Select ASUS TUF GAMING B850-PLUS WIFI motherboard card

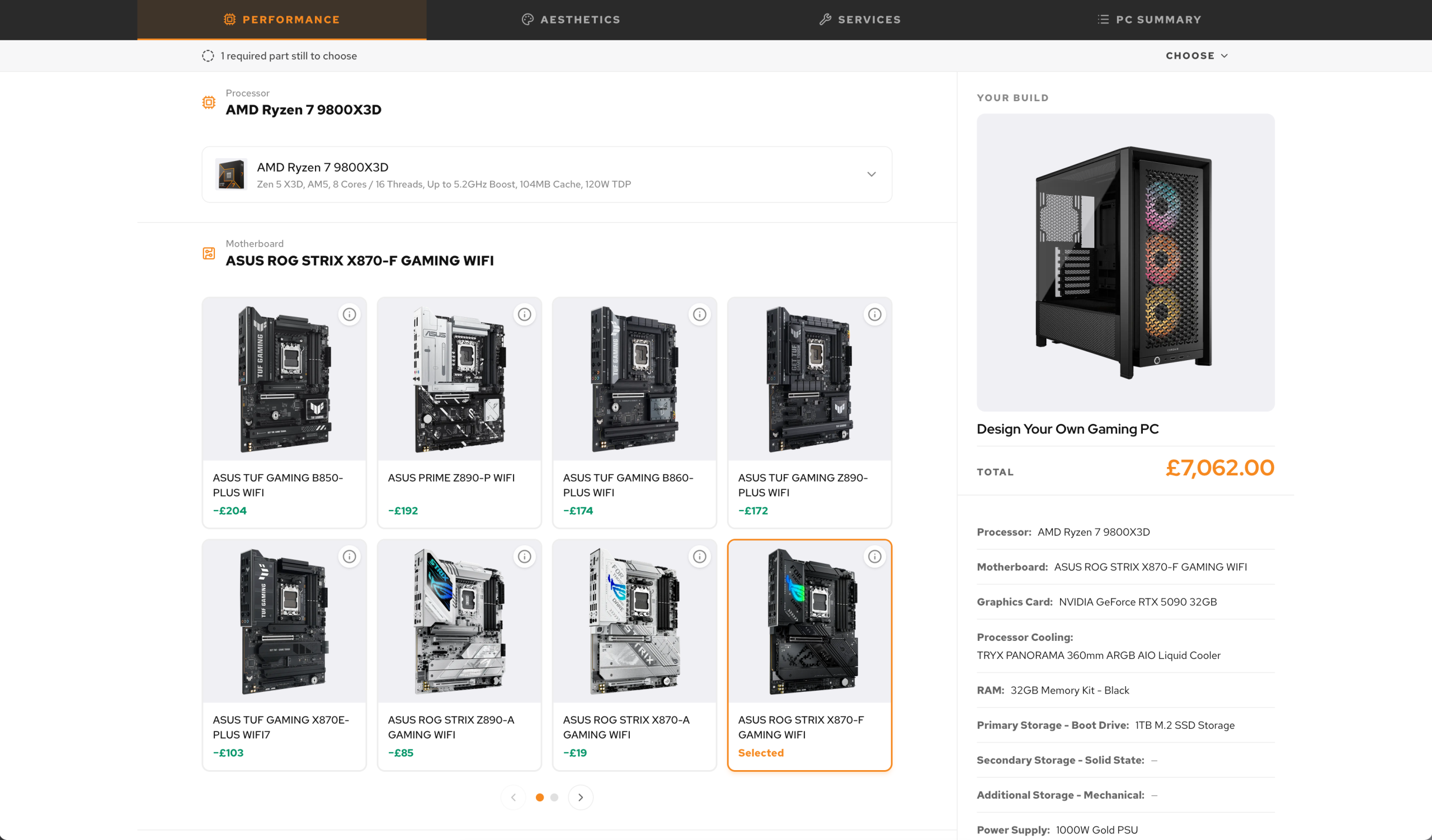click(x=284, y=412)
